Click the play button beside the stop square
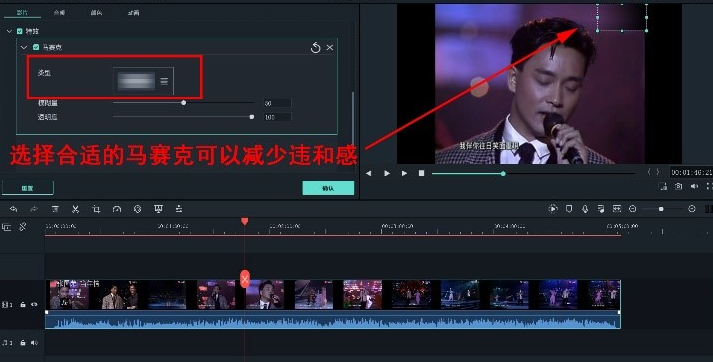The image size is (713, 362). tap(404, 173)
